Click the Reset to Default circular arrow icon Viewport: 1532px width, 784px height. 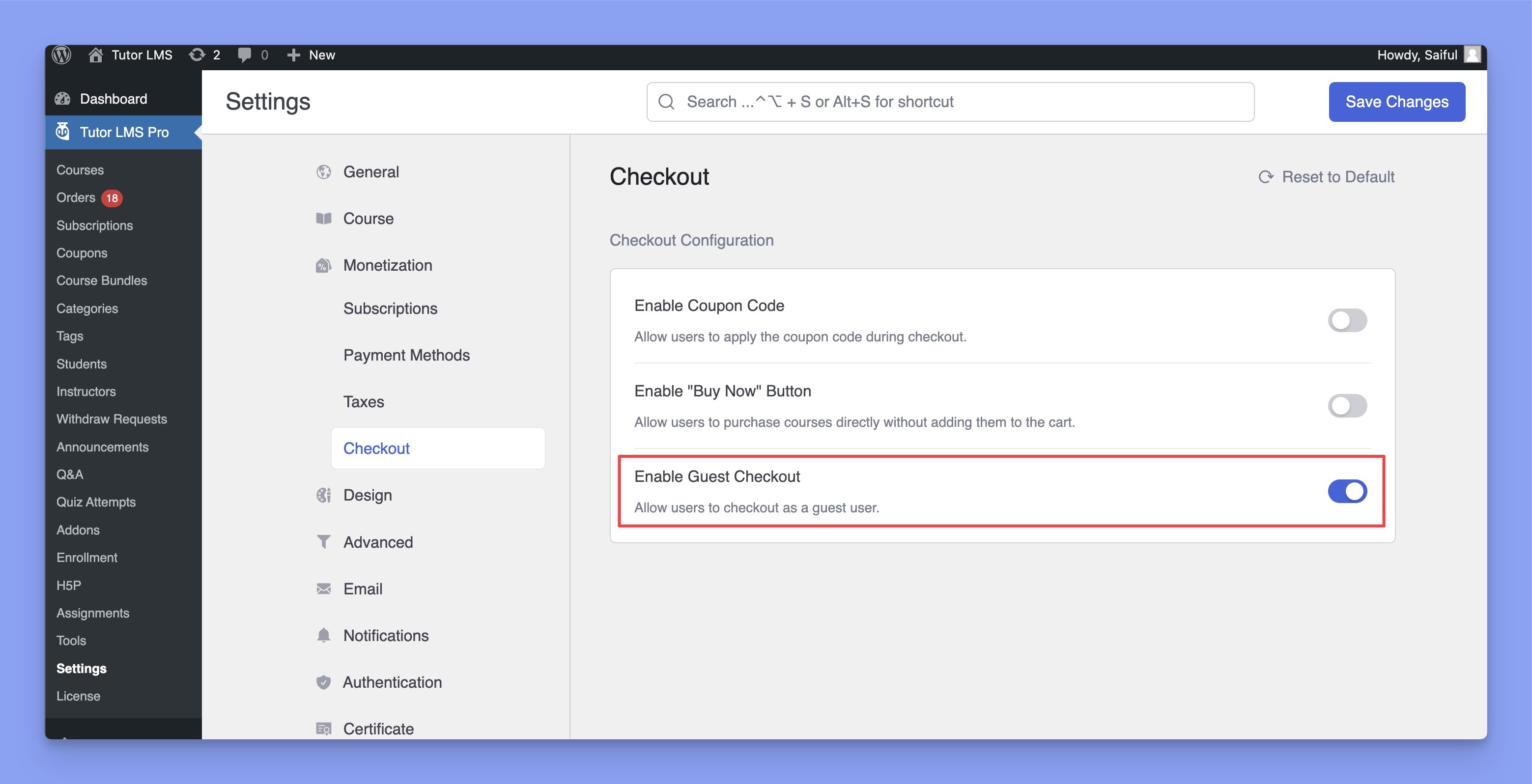click(1266, 176)
